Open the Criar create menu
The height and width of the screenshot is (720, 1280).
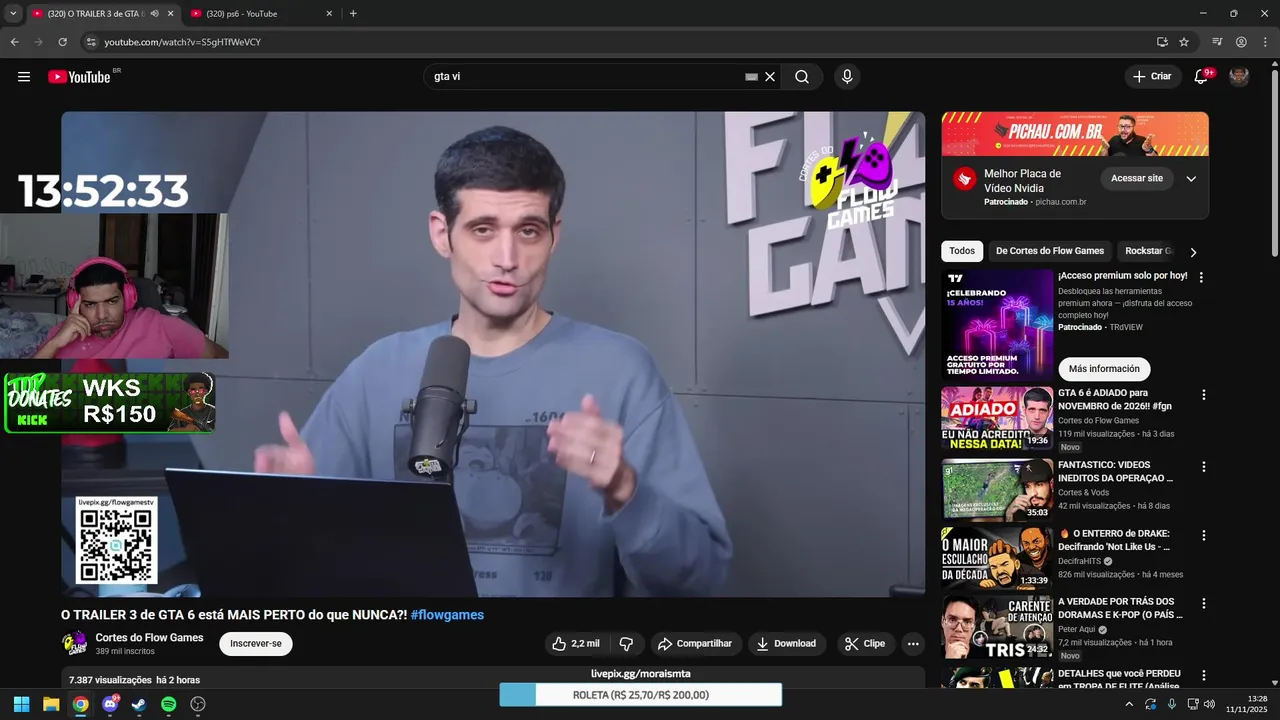tap(1152, 77)
